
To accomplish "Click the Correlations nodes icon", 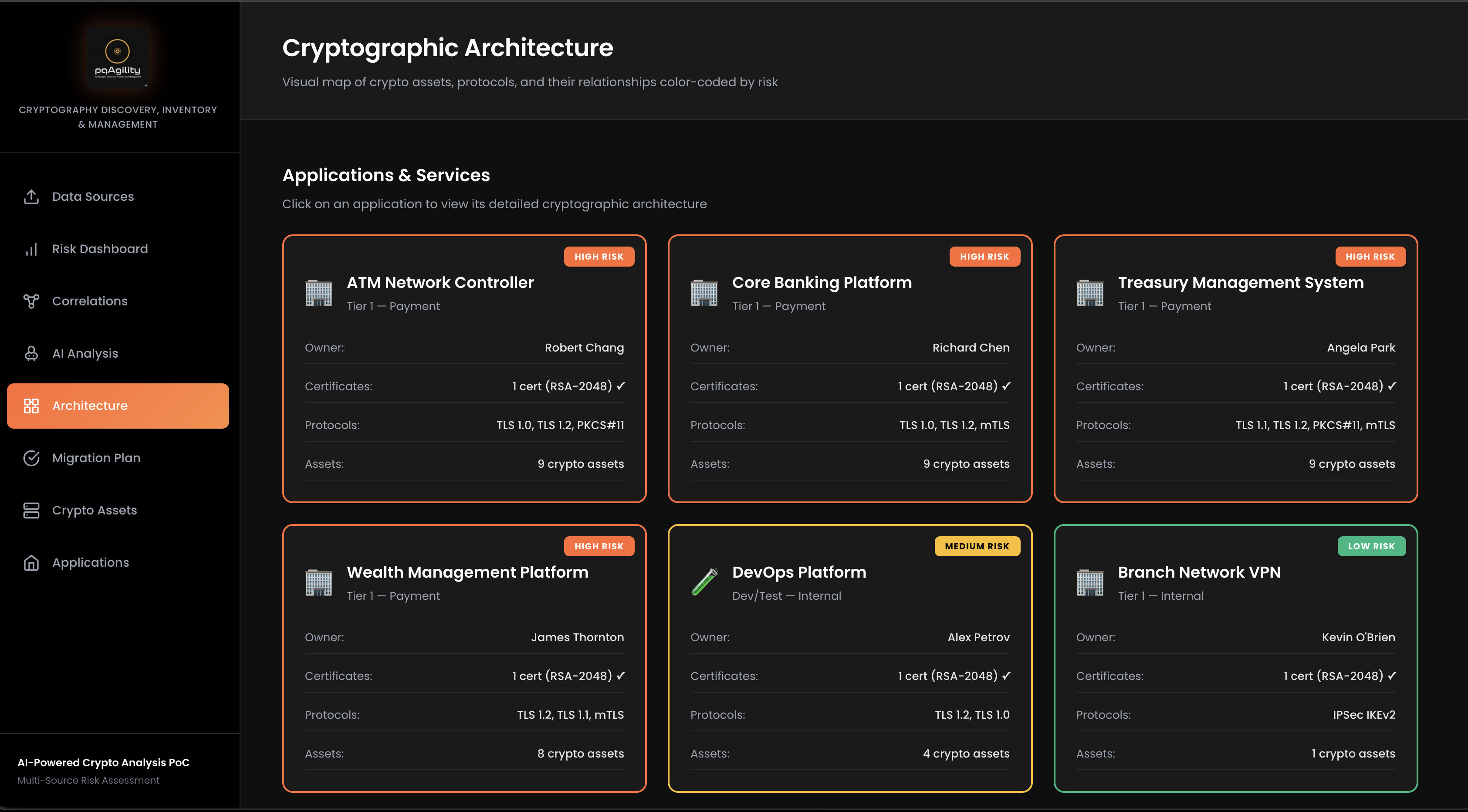I will (x=31, y=301).
